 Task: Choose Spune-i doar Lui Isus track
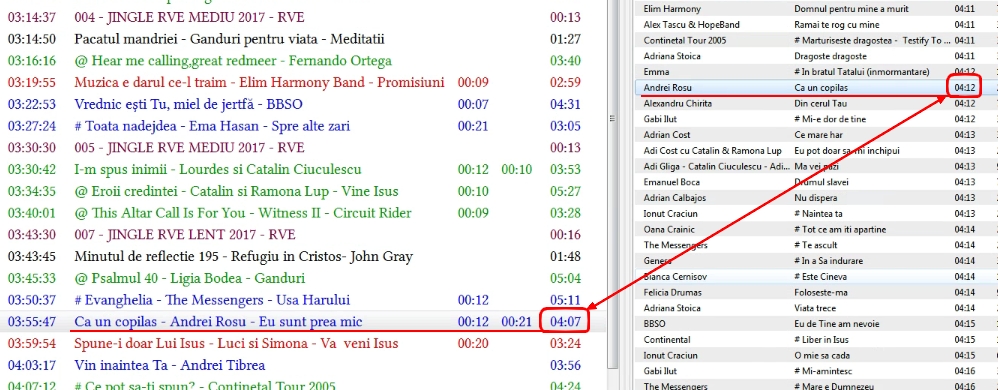(303, 344)
